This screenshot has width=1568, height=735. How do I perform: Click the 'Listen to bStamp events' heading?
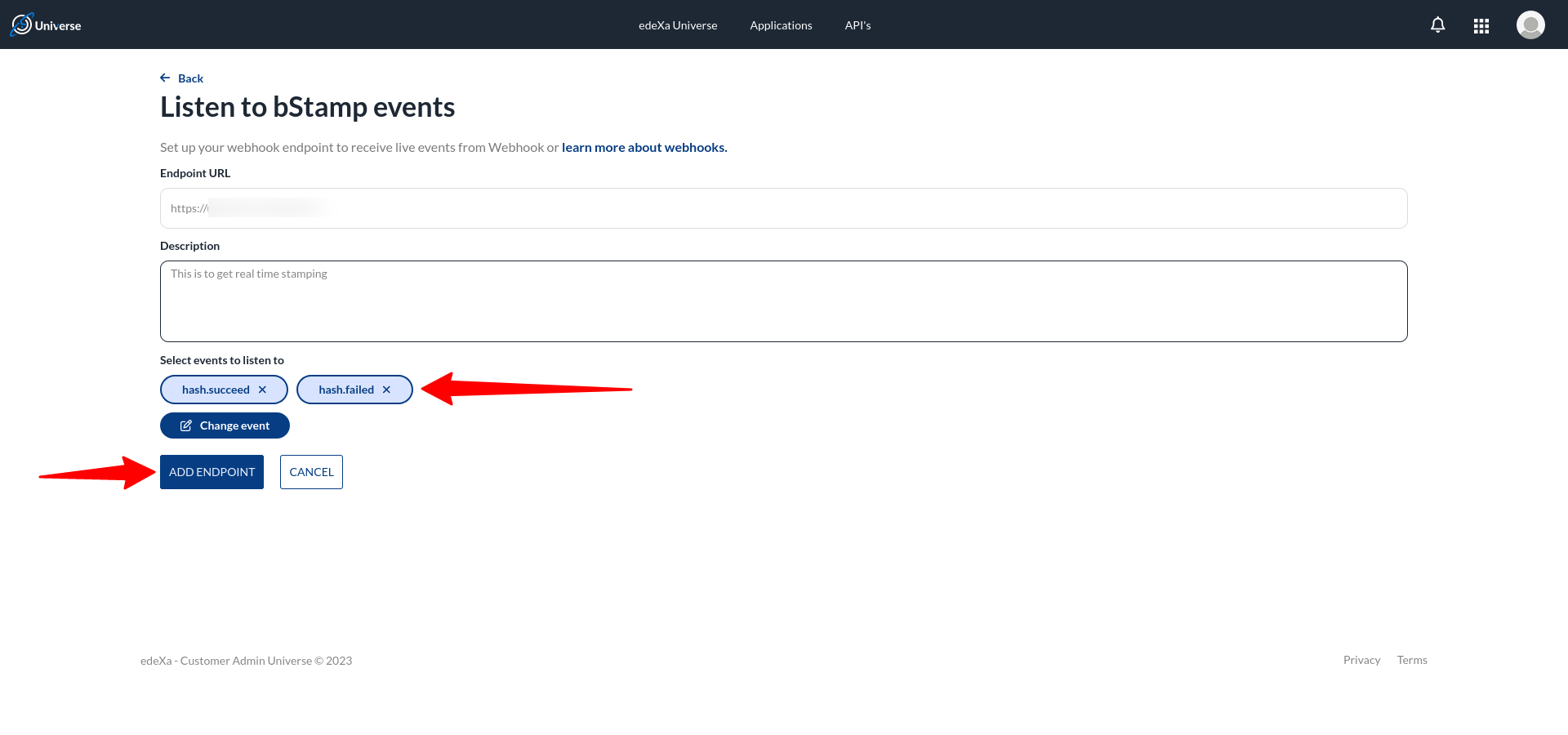click(x=307, y=107)
